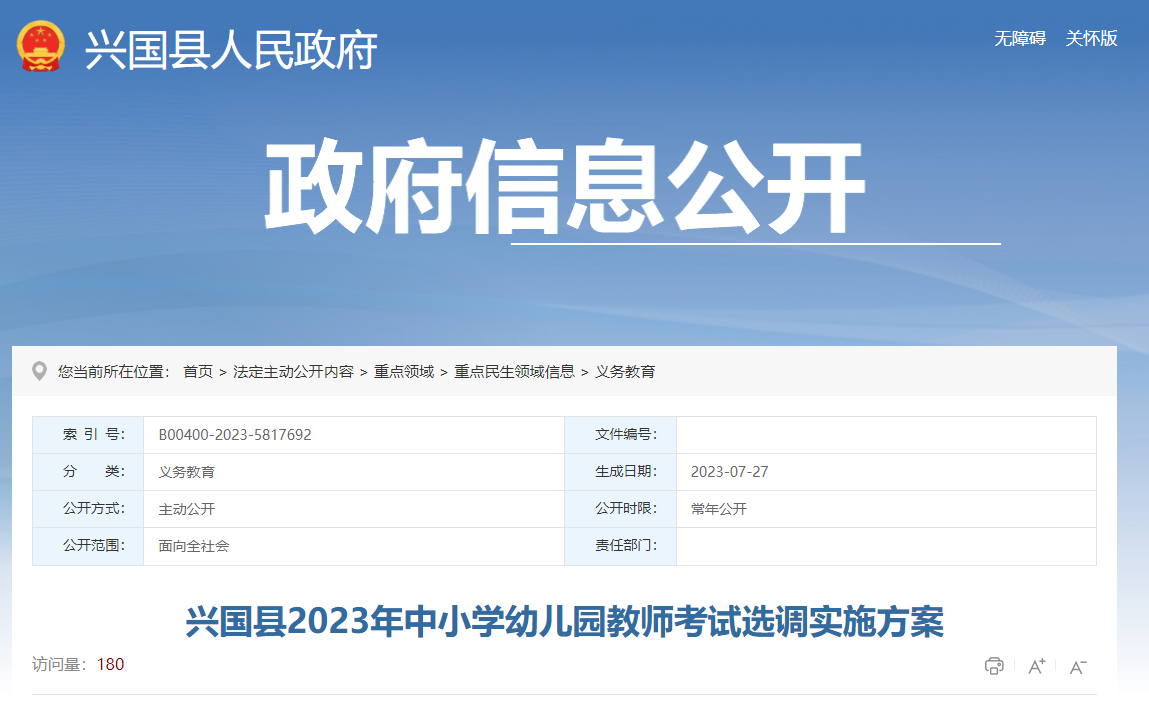Go to 首页 in breadcrumb
Screen dimensions: 1149x715
198,372
